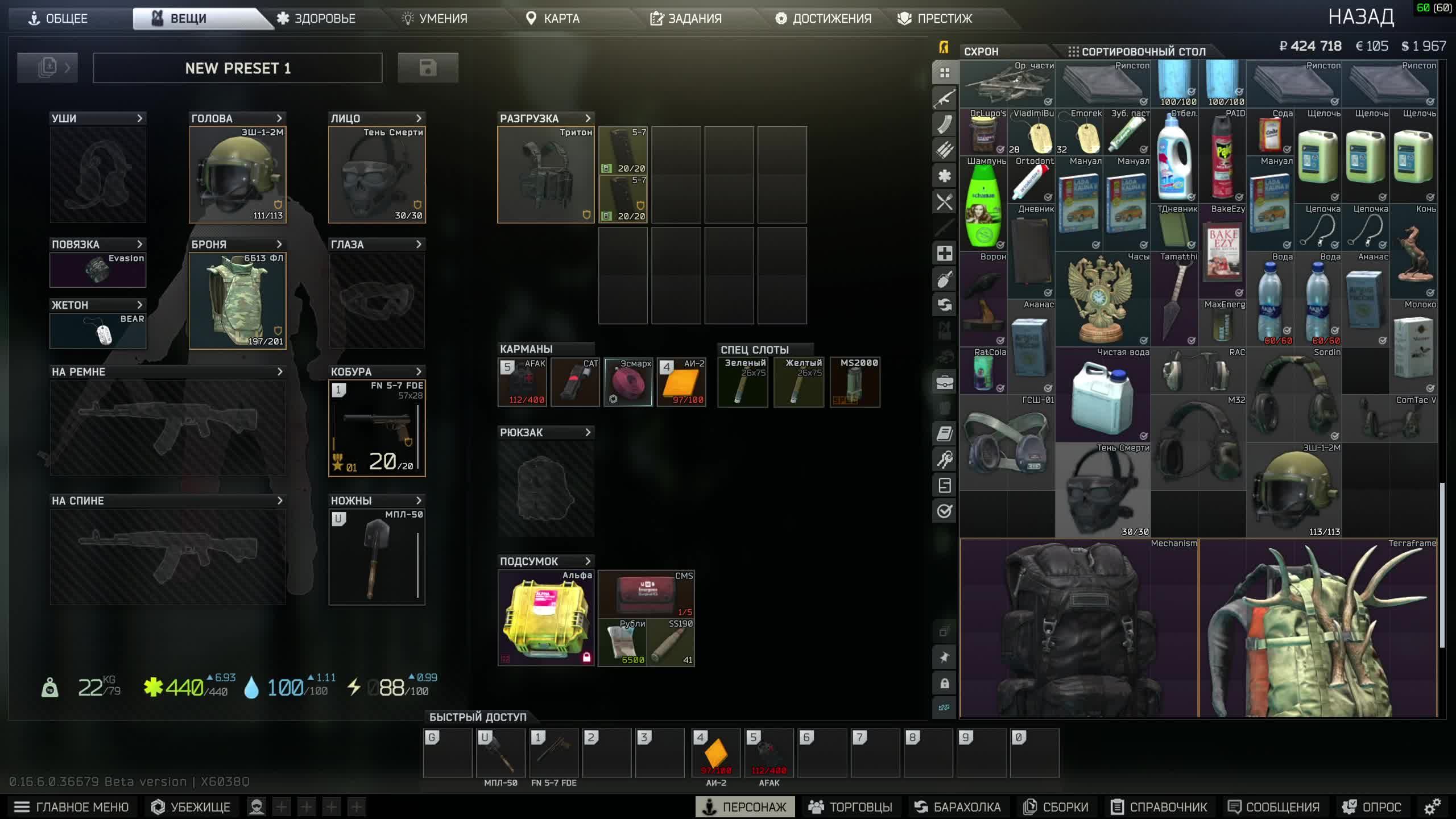Select the magazines filter icon in stash
The height and width of the screenshot is (819, 1456).
click(x=944, y=124)
